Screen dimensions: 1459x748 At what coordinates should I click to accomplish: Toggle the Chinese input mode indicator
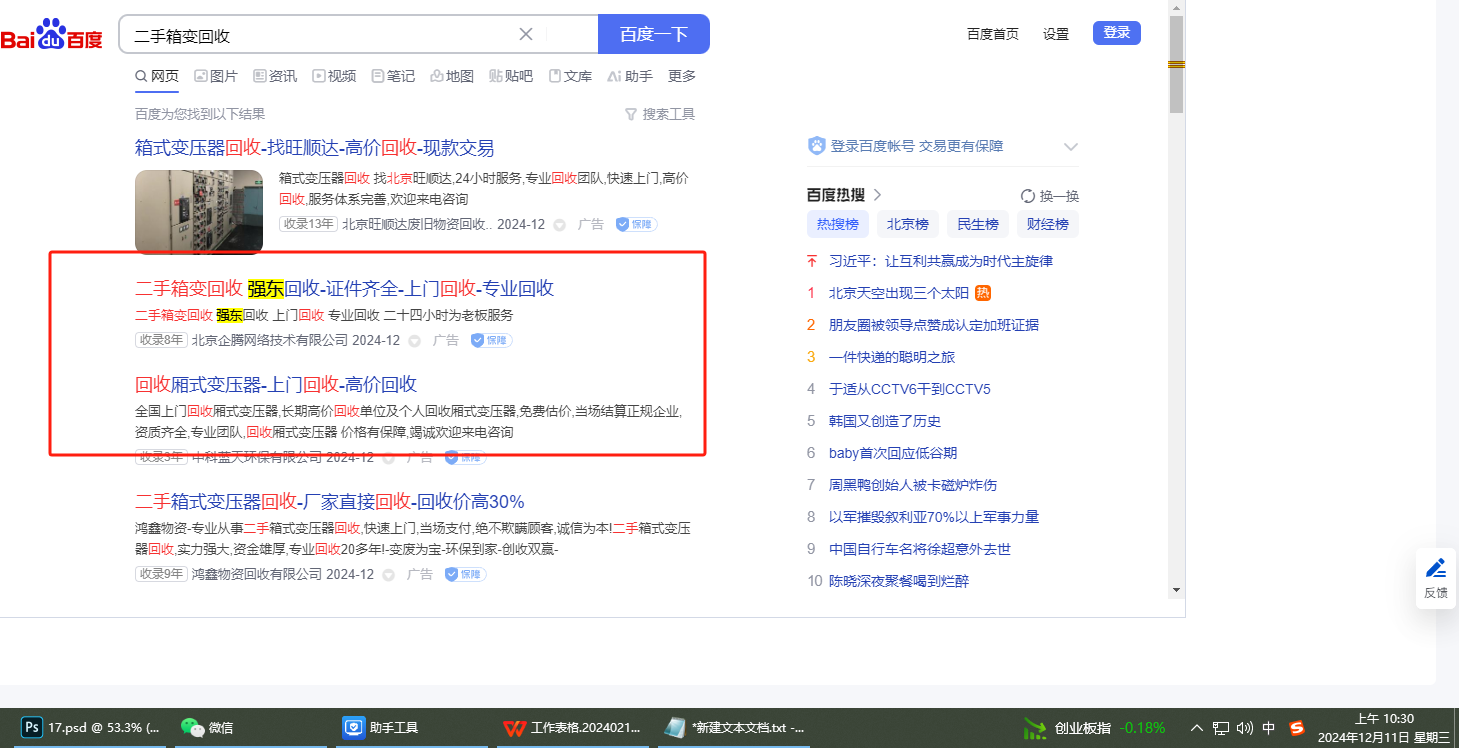pos(1269,728)
